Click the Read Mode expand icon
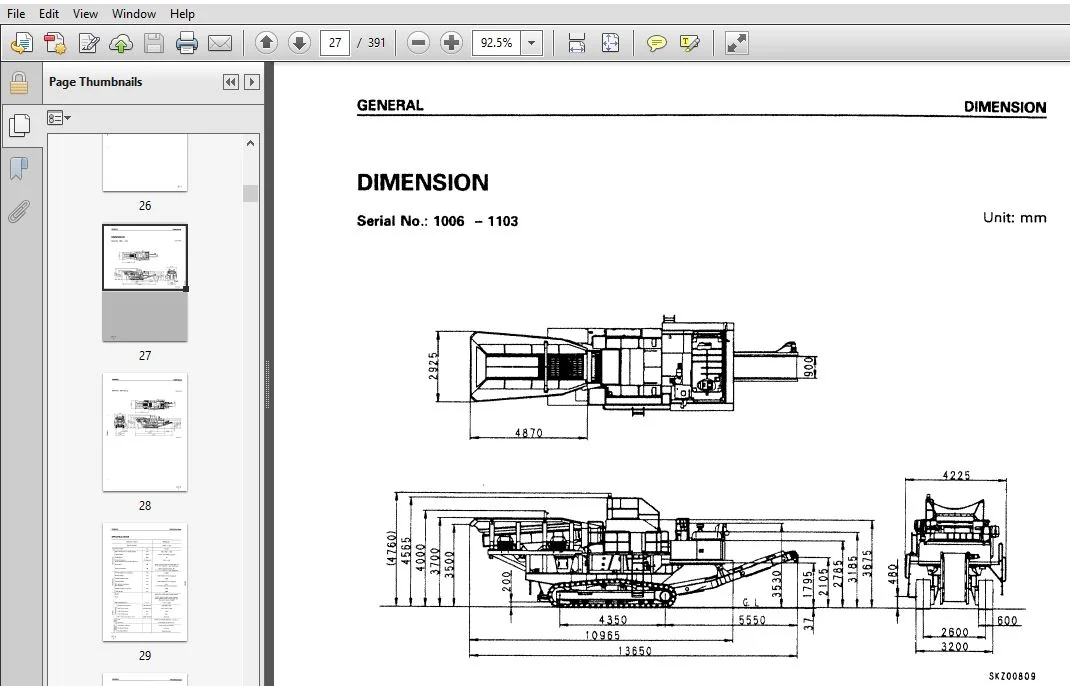1070x686 pixels. pos(736,43)
